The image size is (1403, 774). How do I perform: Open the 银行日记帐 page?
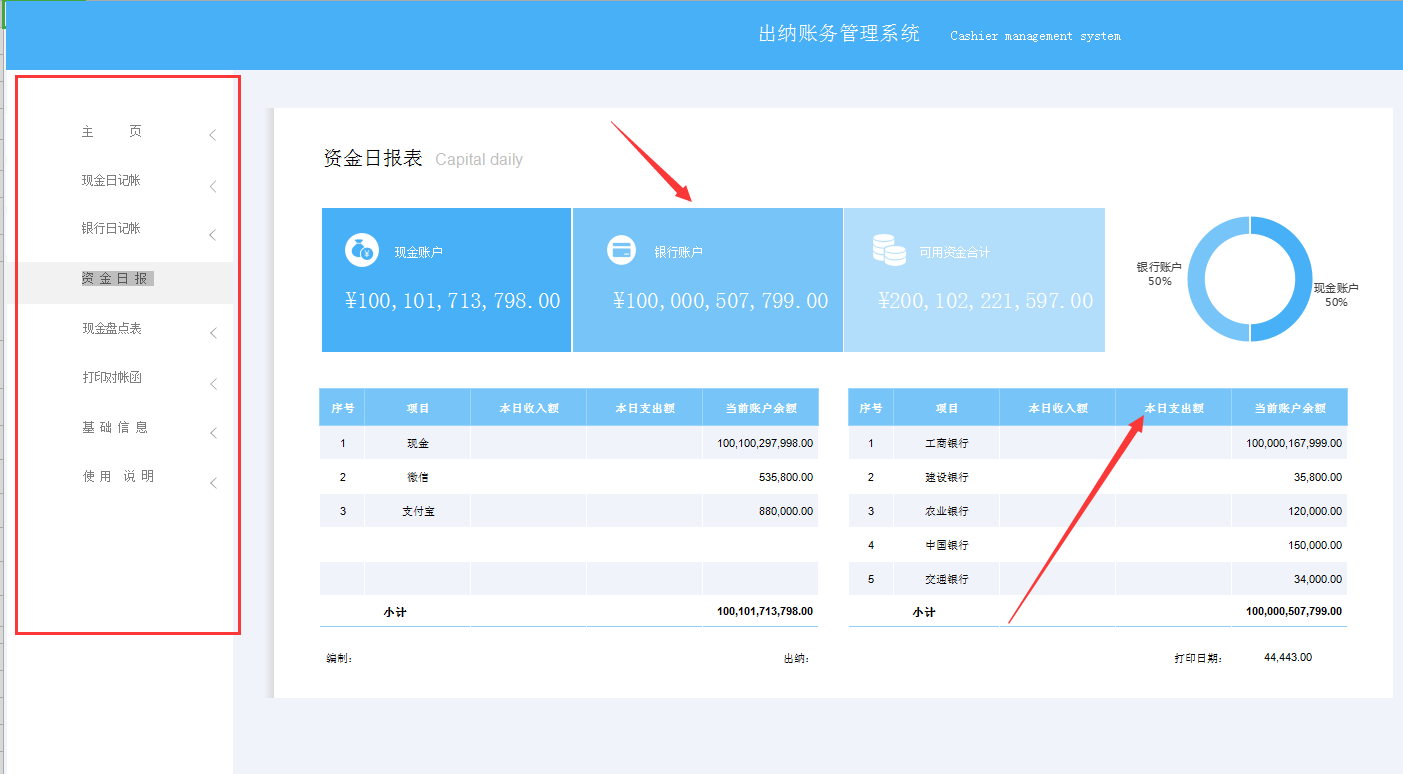click(110, 228)
